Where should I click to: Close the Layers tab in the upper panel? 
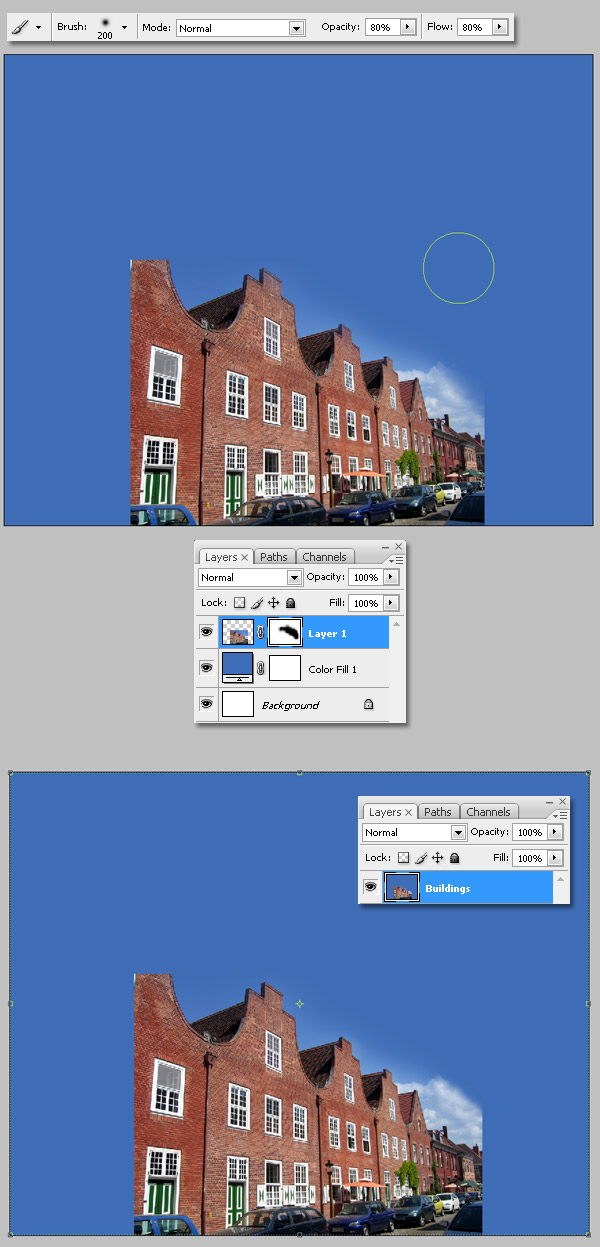coord(245,558)
